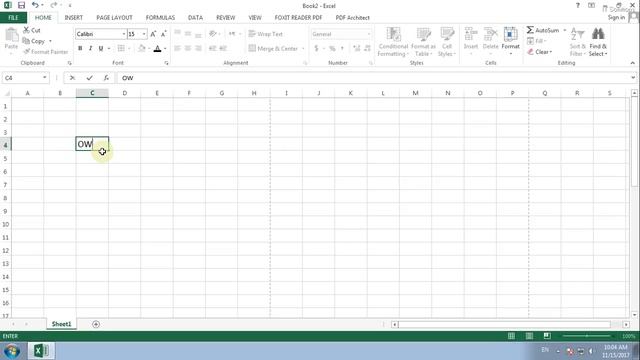Select row 8 header
Screen dimensions: 640x360
click(5, 198)
